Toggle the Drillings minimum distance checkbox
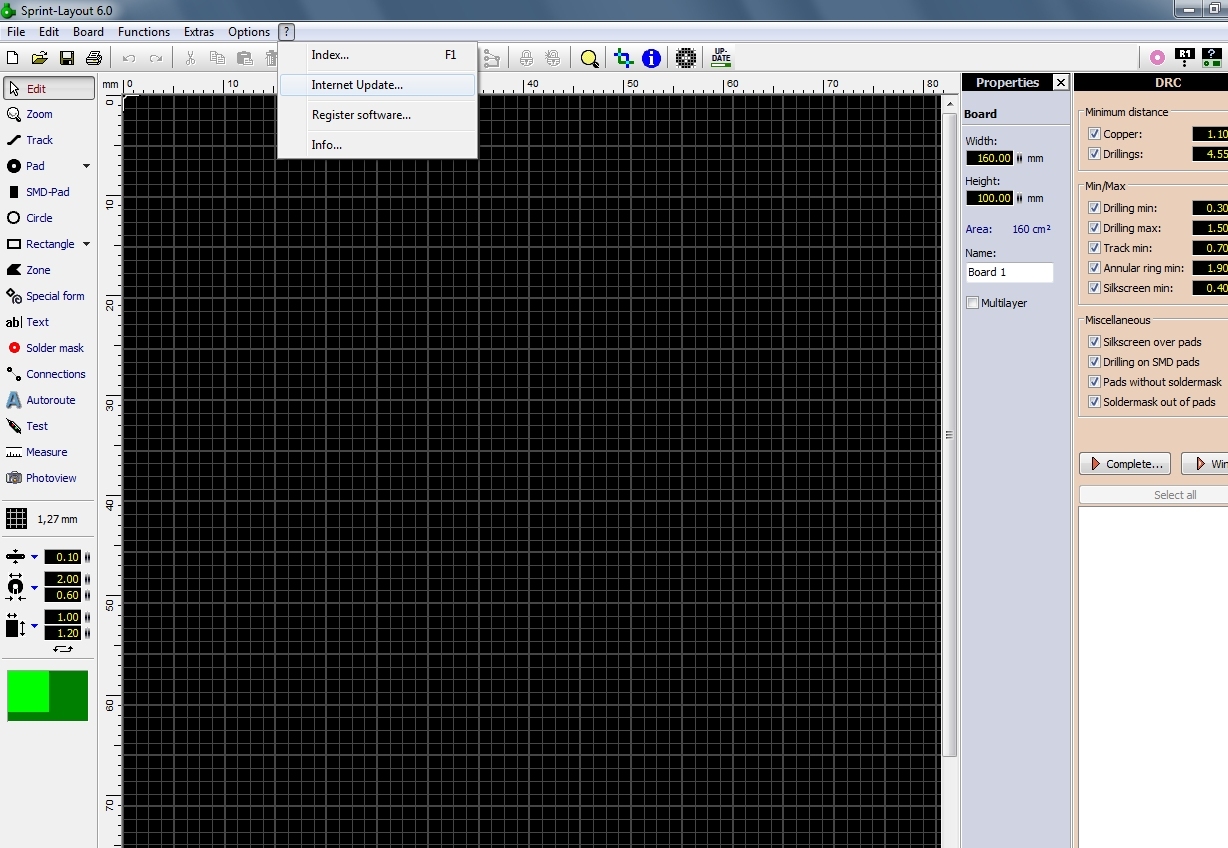Viewport: 1228px width, 848px height. pyautogui.click(x=1094, y=154)
